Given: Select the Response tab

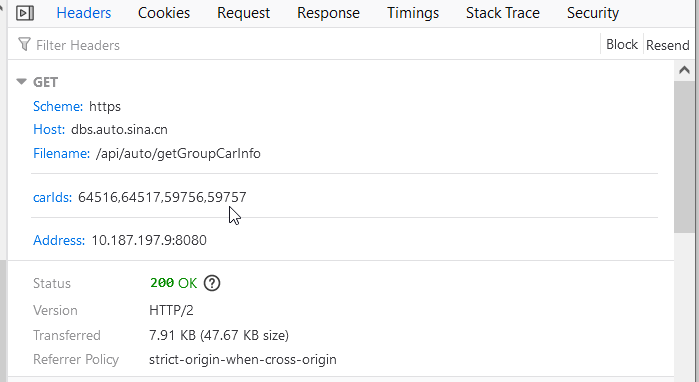Looking at the screenshot, I should click(x=328, y=13).
